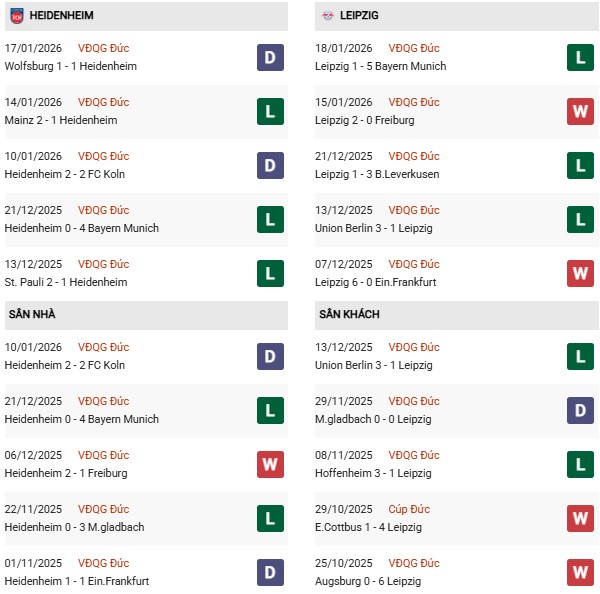600x594 pixels.
Task: Open VĐQG Đức link dated 17/01/2026
Action: pos(103,48)
